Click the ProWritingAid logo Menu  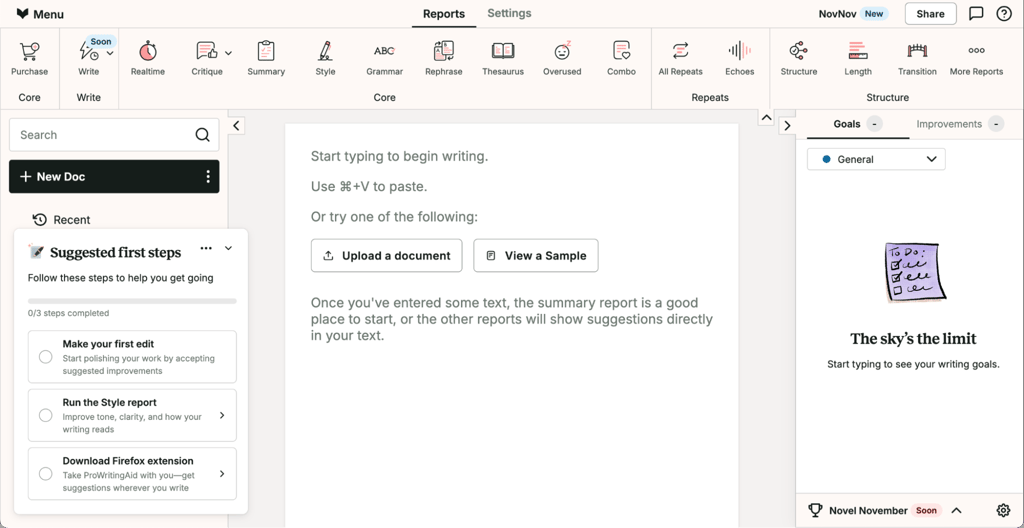tap(40, 14)
